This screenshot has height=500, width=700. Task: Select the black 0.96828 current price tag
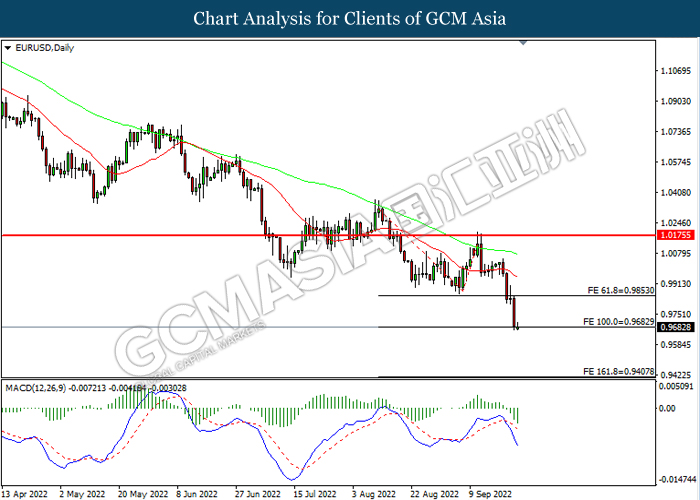click(675, 327)
